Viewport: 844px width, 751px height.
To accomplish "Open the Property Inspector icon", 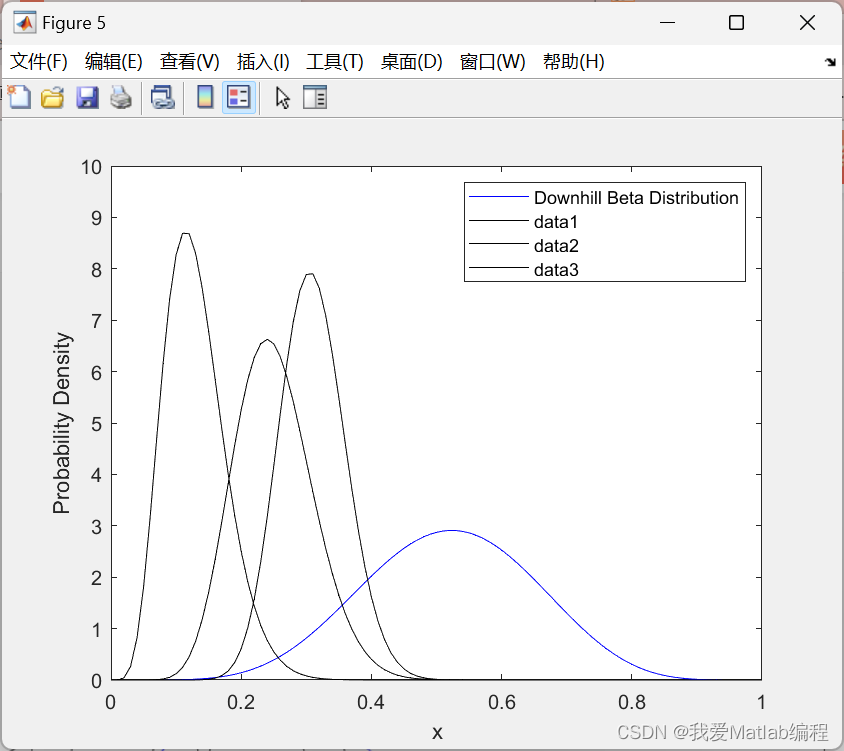I will (315, 97).
